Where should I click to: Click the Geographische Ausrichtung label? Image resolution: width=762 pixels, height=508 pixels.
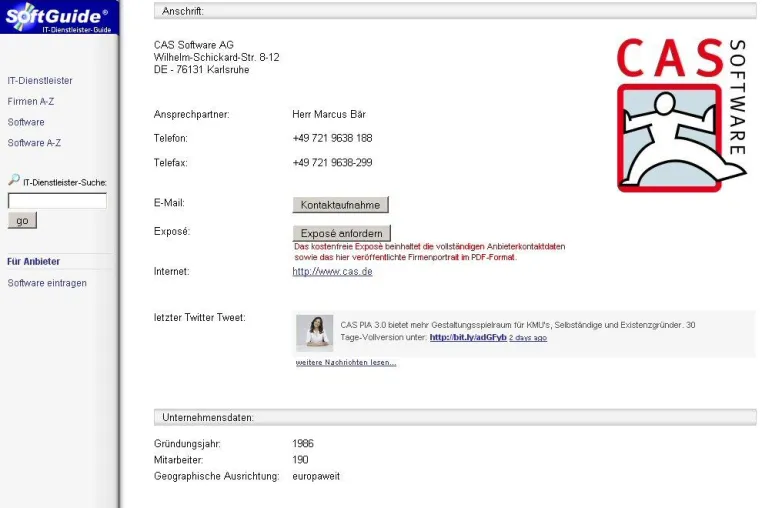click(x=217, y=476)
